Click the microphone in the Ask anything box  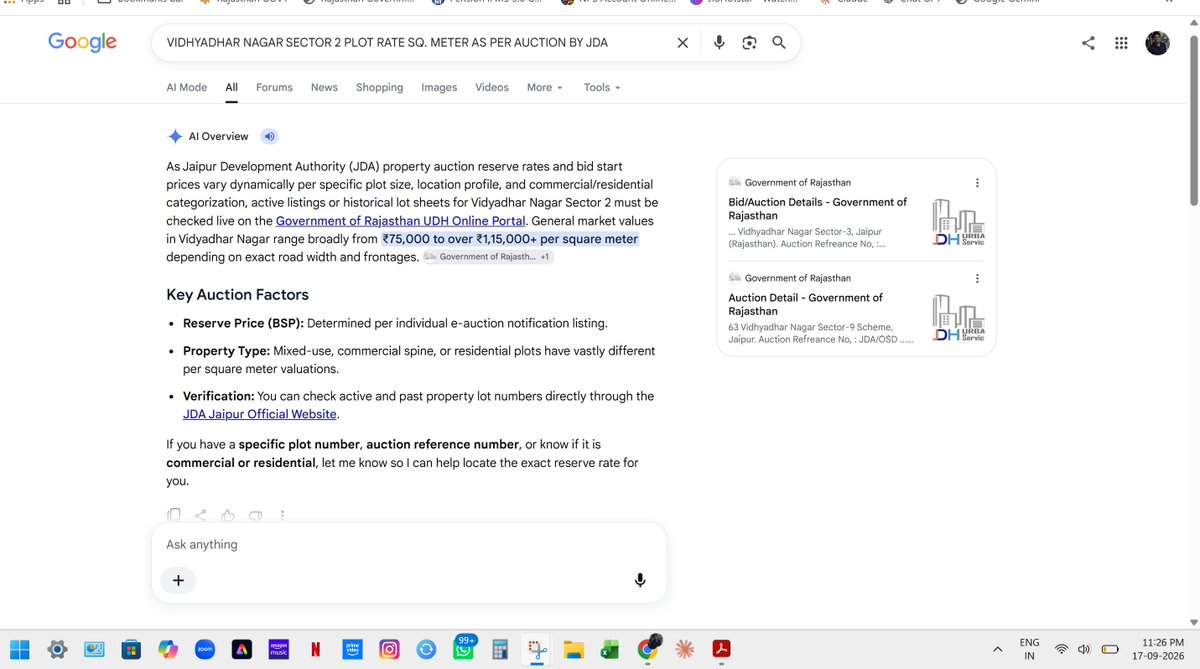tap(640, 580)
